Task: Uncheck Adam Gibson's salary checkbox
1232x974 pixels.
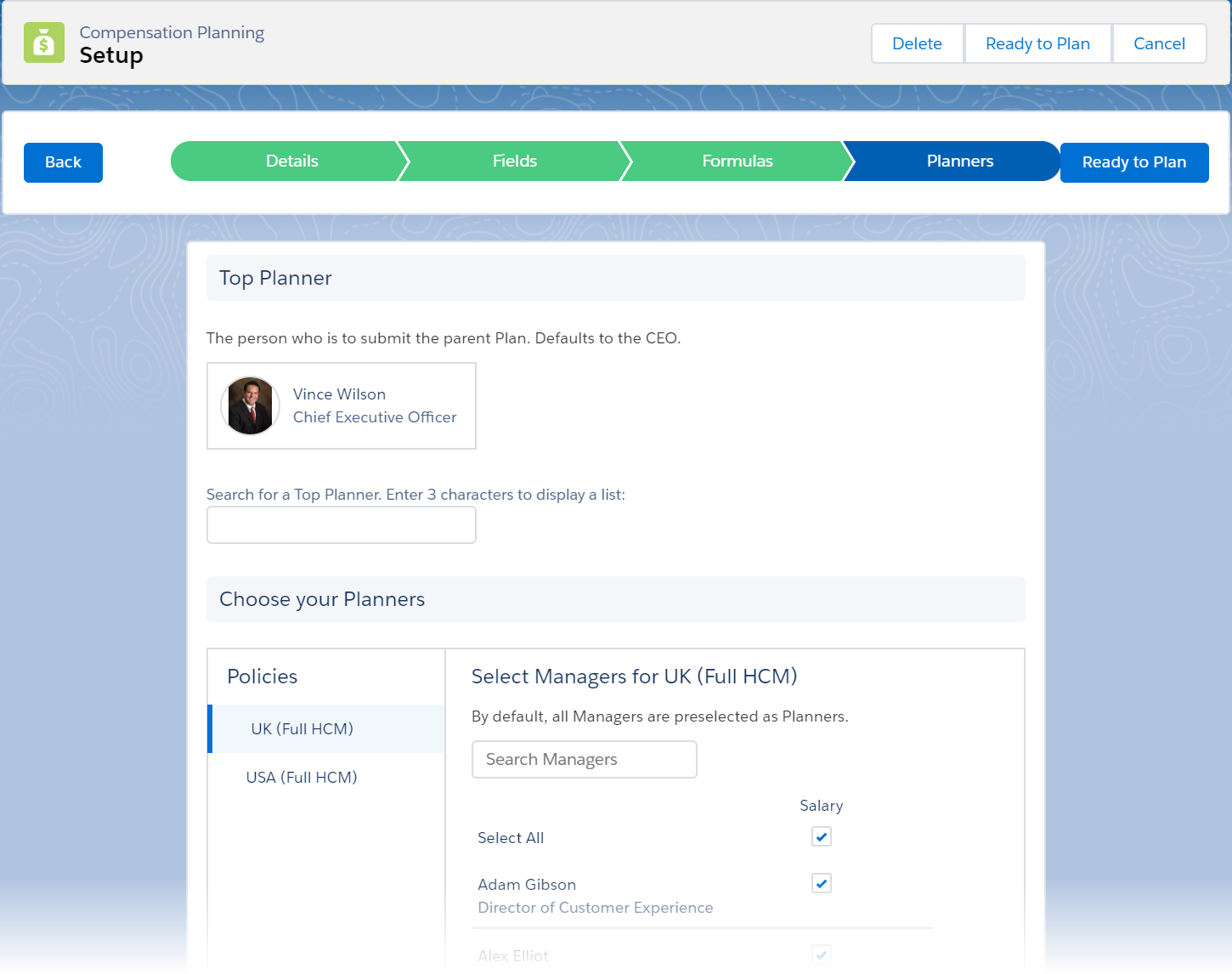Action: click(821, 884)
